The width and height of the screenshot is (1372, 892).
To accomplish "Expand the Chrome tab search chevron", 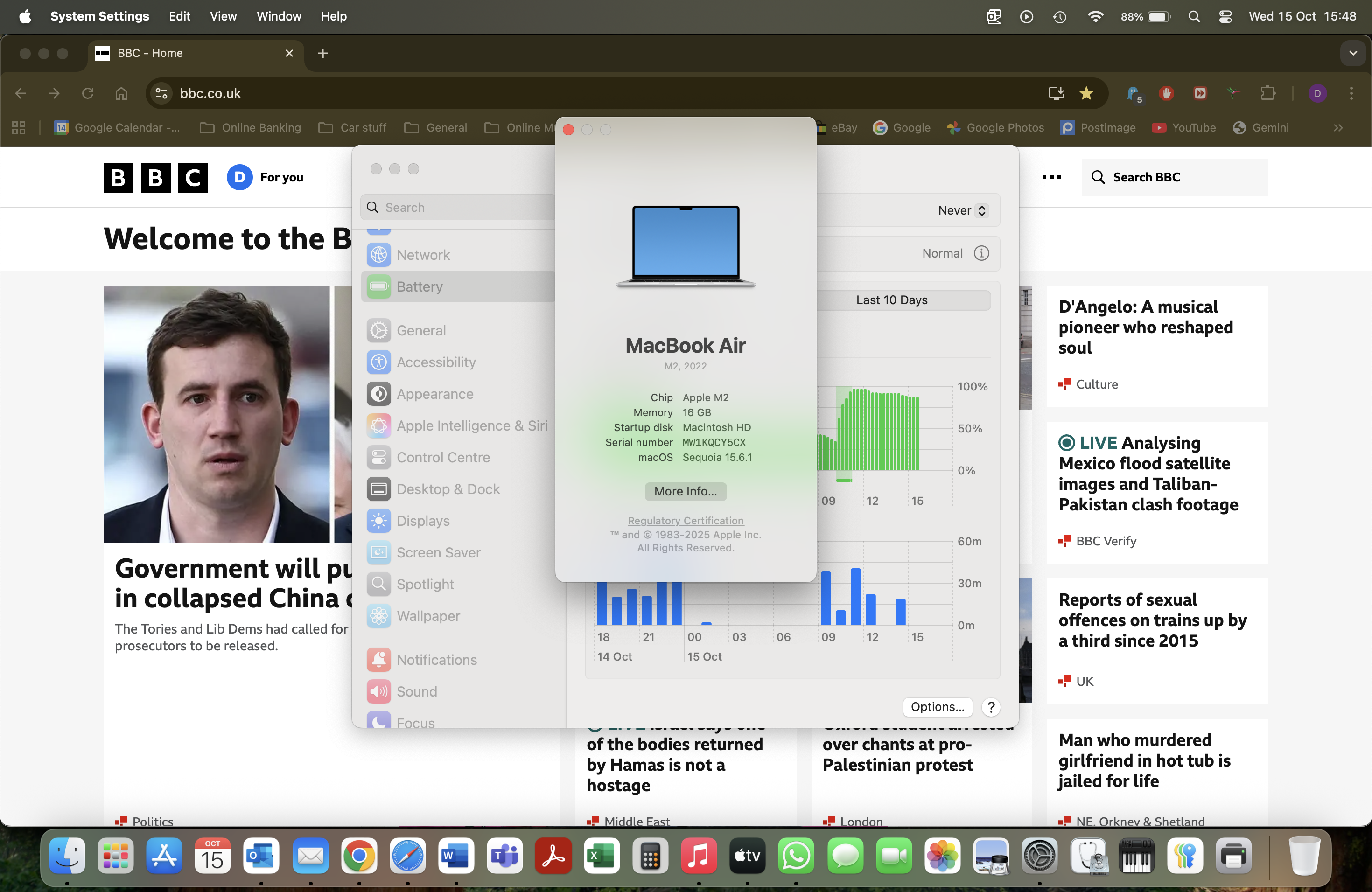I will pos(1353,53).
